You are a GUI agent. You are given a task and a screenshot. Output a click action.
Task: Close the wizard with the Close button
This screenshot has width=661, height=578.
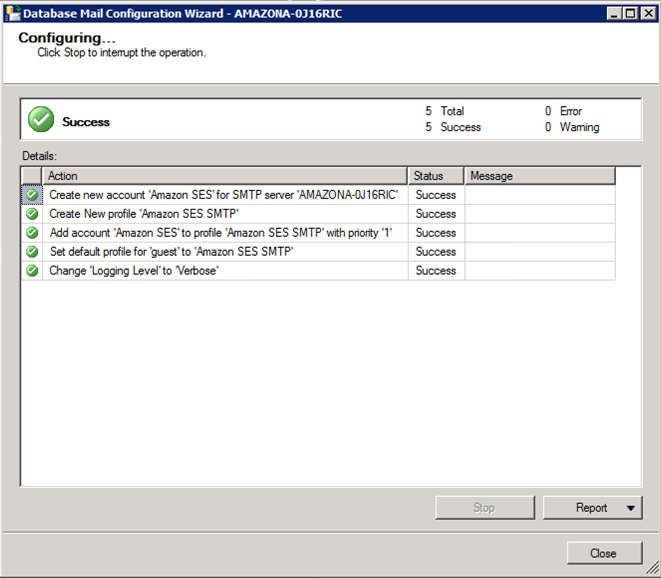605,553
